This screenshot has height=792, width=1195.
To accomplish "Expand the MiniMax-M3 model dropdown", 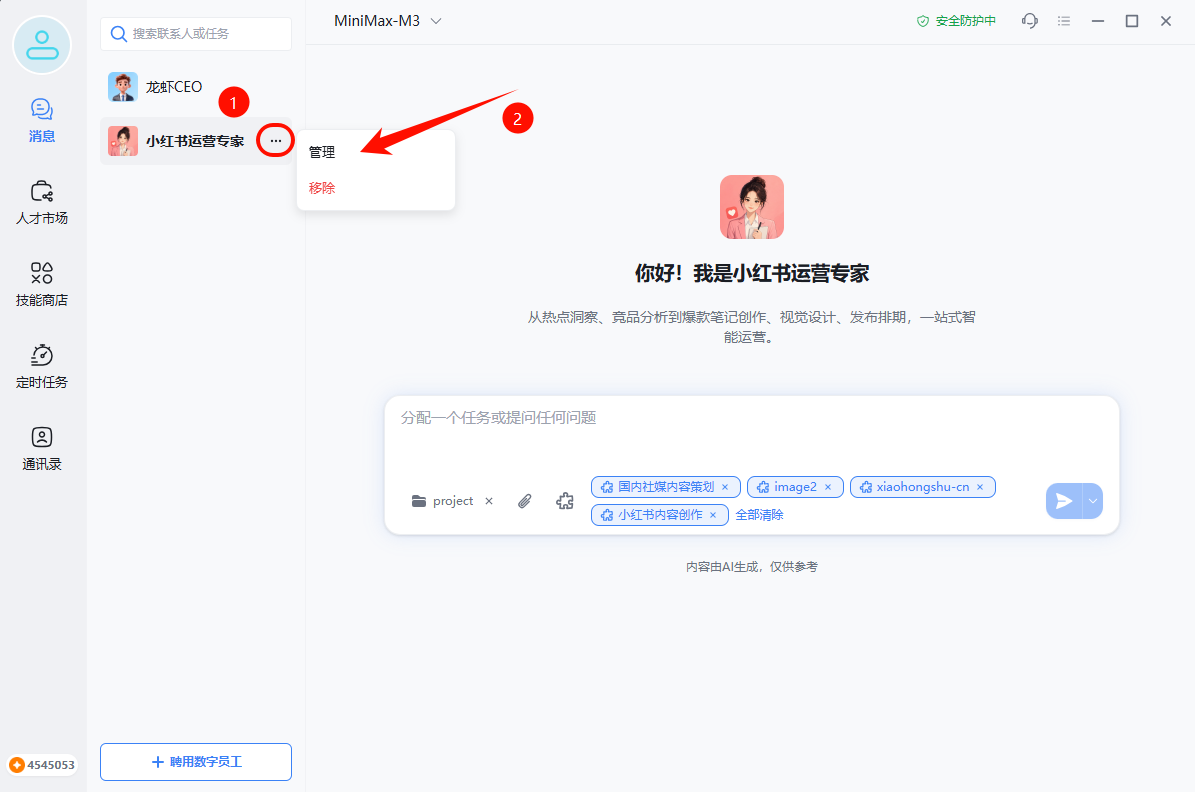I will (388, 21).
